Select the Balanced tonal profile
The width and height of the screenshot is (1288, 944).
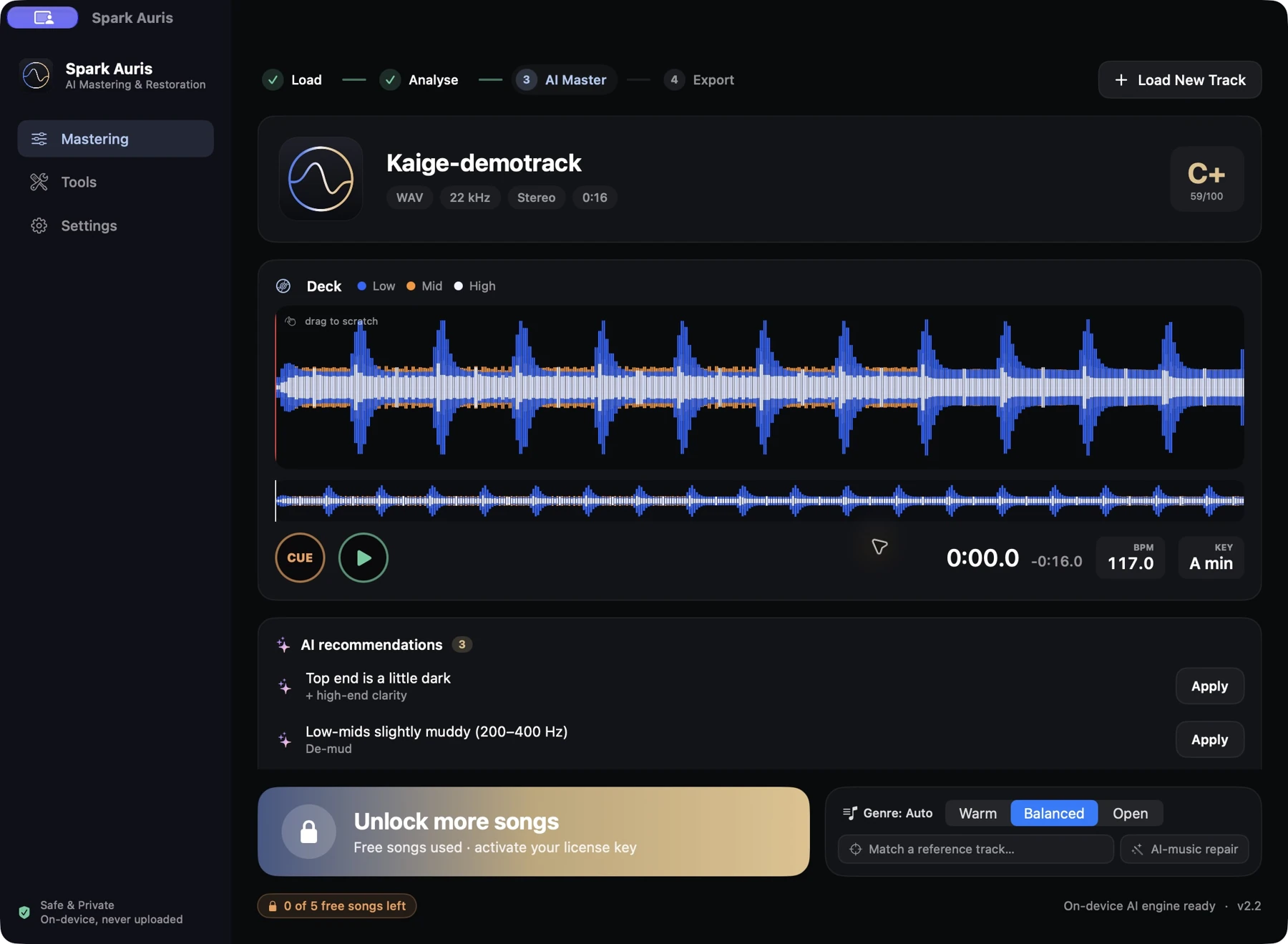1054,814
